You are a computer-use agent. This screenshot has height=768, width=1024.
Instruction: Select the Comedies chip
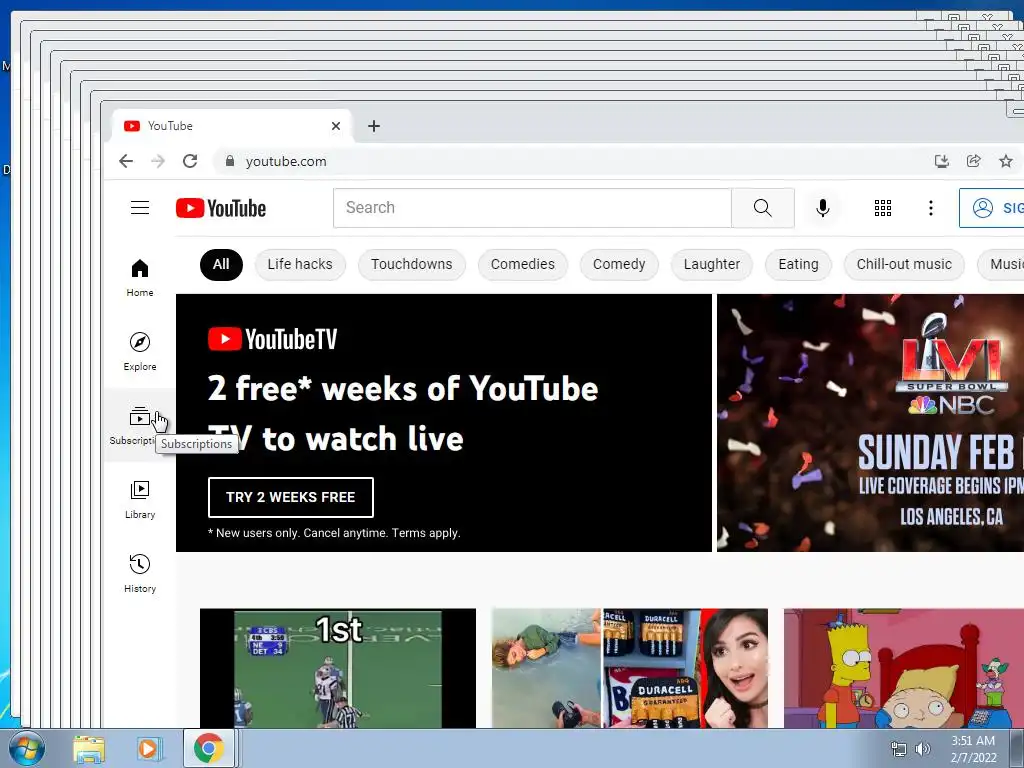(x=522, y=264)
